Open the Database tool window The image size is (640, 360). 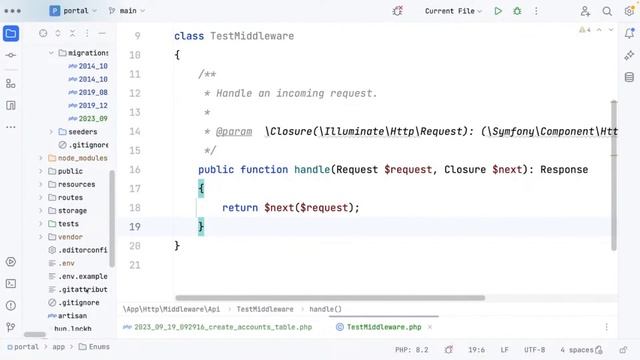coord(629,77)
